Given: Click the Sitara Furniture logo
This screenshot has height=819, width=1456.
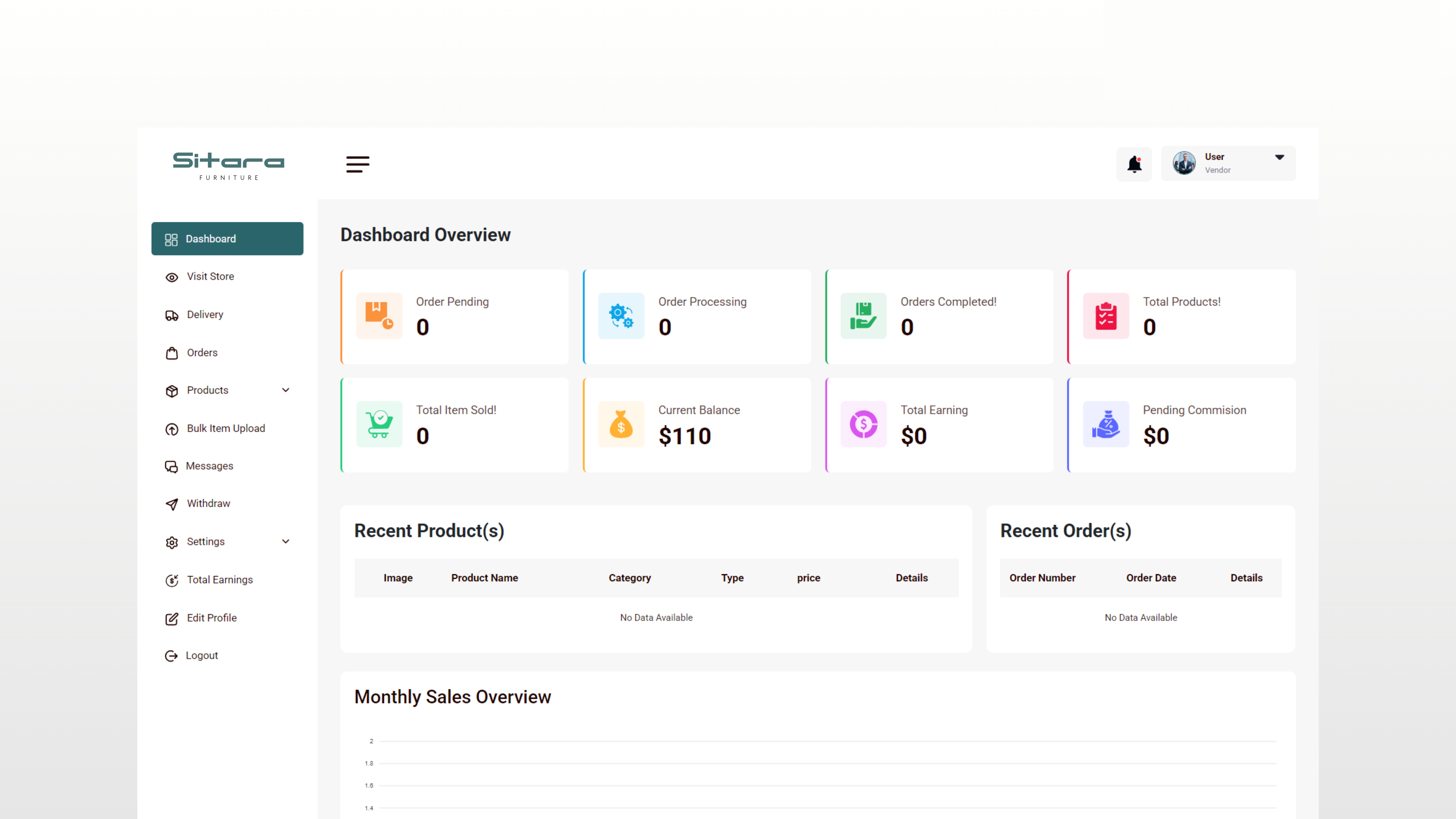Looking at the screenshot, I should 228,165.
